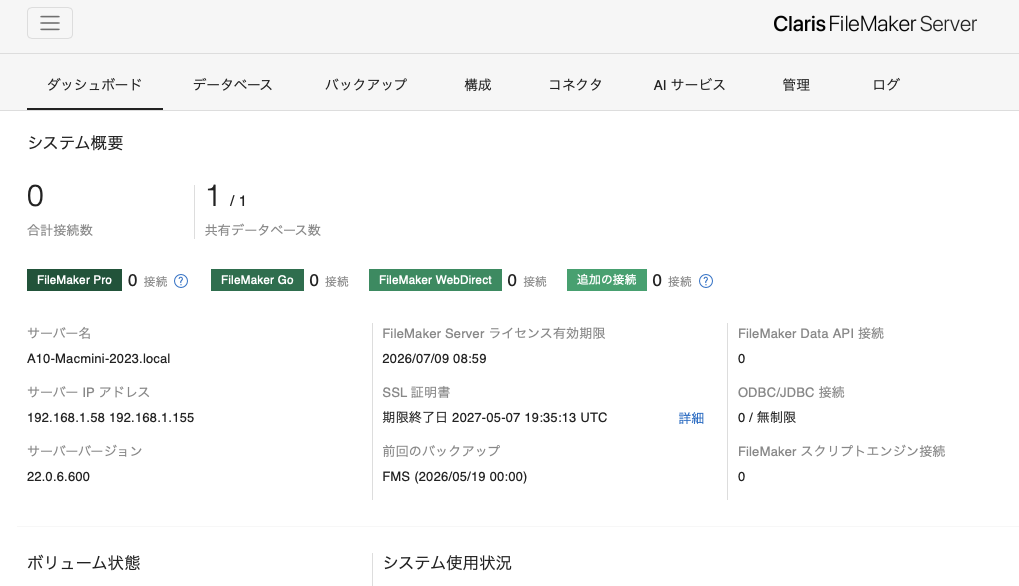This screenshot has width=1019, height=586.
Task: Click the システム概要 heading
Action: (75, 143)
